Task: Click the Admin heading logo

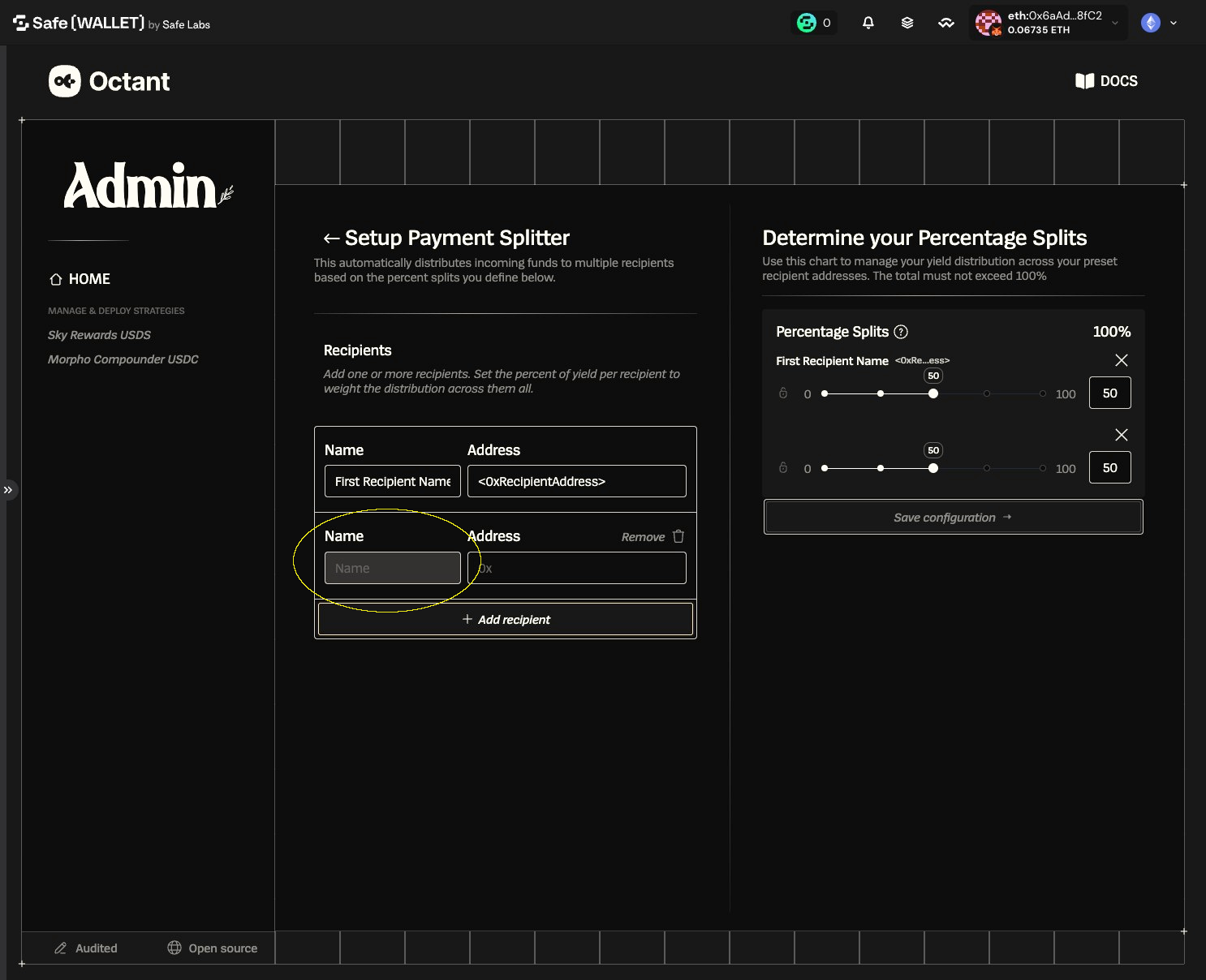Action: point(148,186)
